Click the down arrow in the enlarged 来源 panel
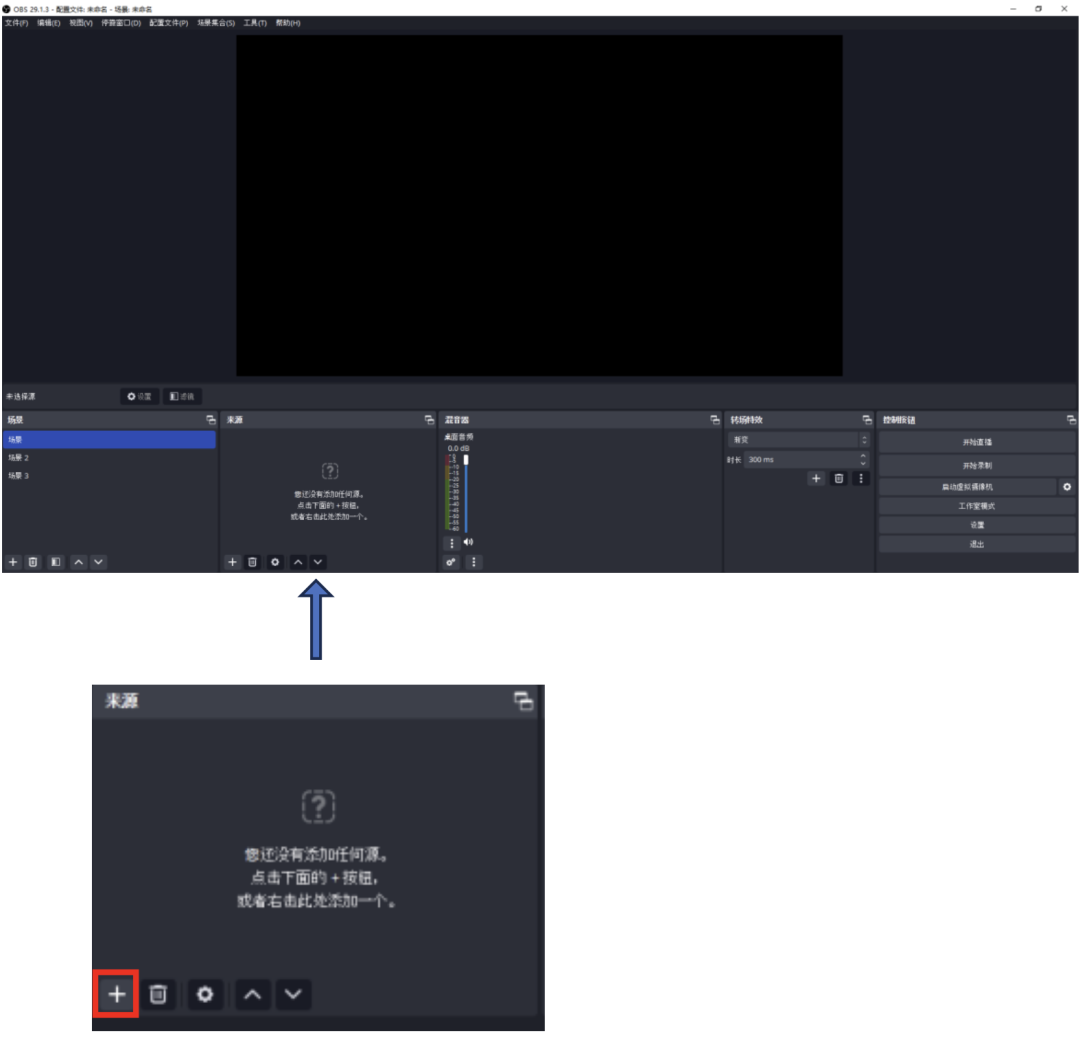The width and height of the screenshot is (1080, 1062). 293,995
